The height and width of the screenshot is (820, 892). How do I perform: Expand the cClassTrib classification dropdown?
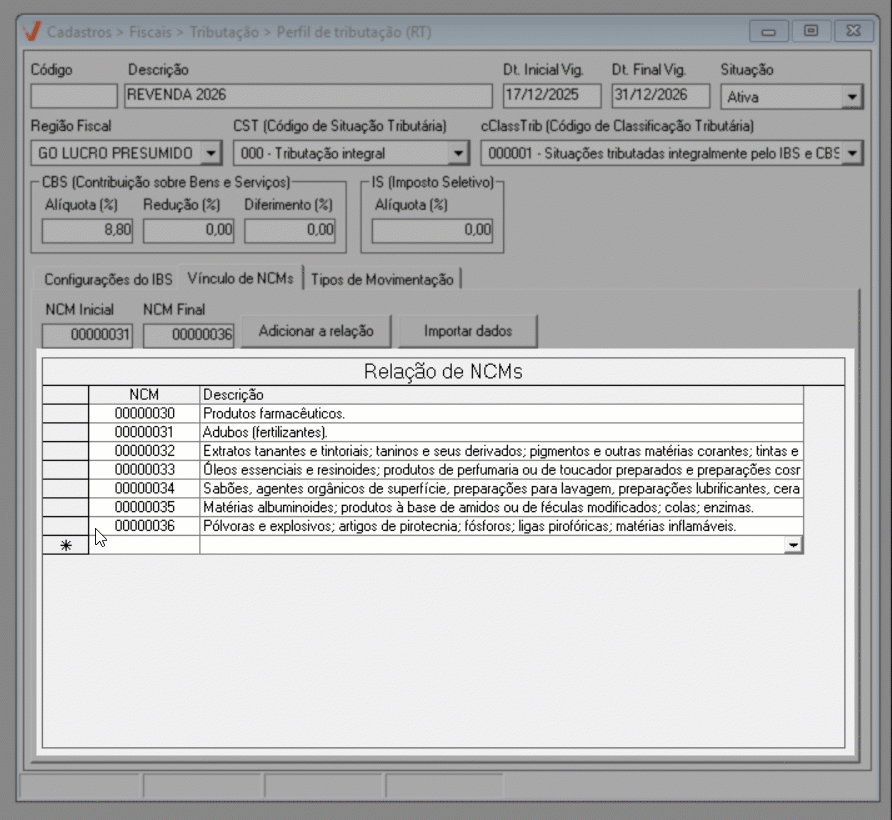[851, 153]
